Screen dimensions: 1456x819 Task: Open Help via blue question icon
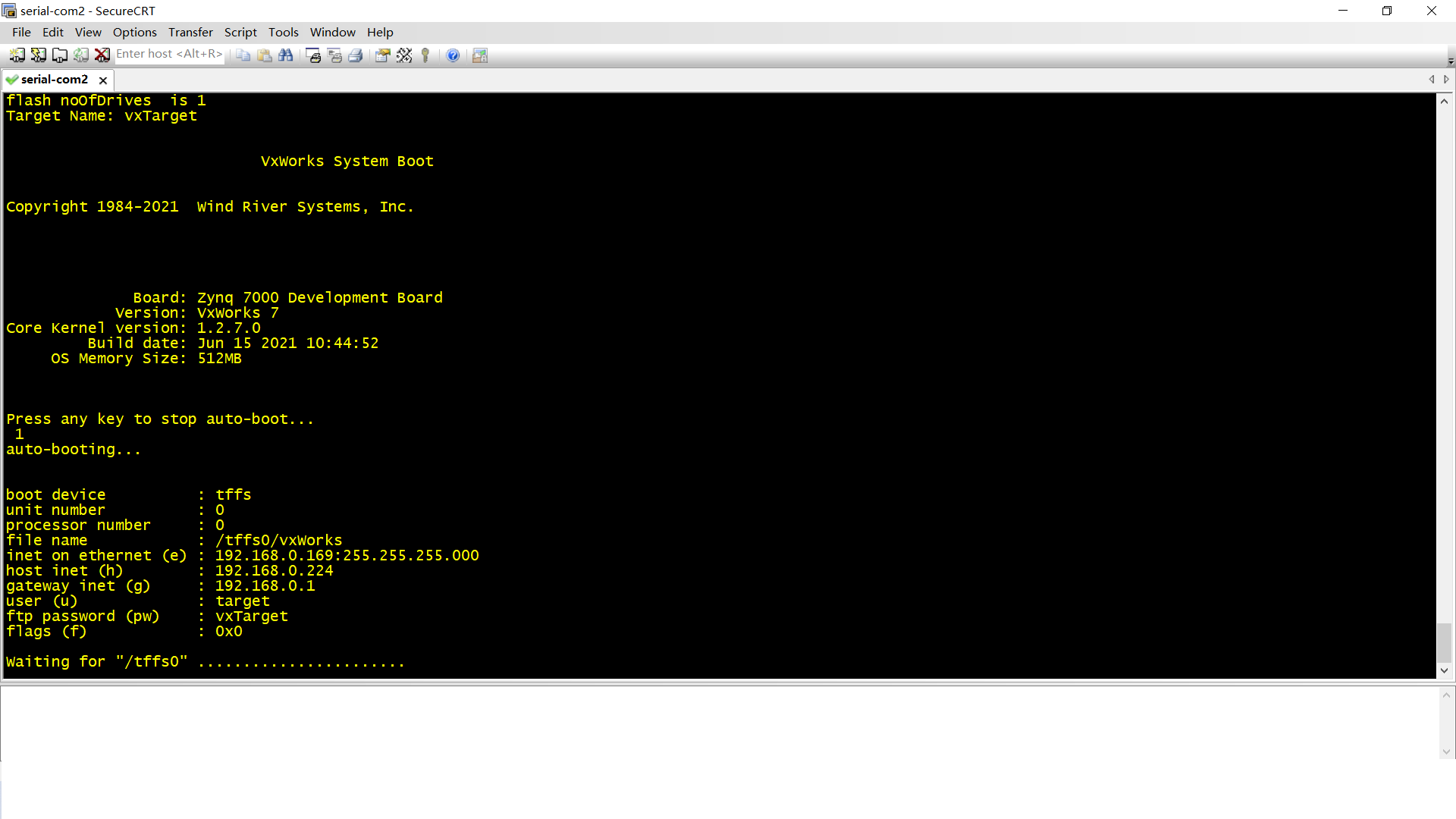tap(453, 55)
